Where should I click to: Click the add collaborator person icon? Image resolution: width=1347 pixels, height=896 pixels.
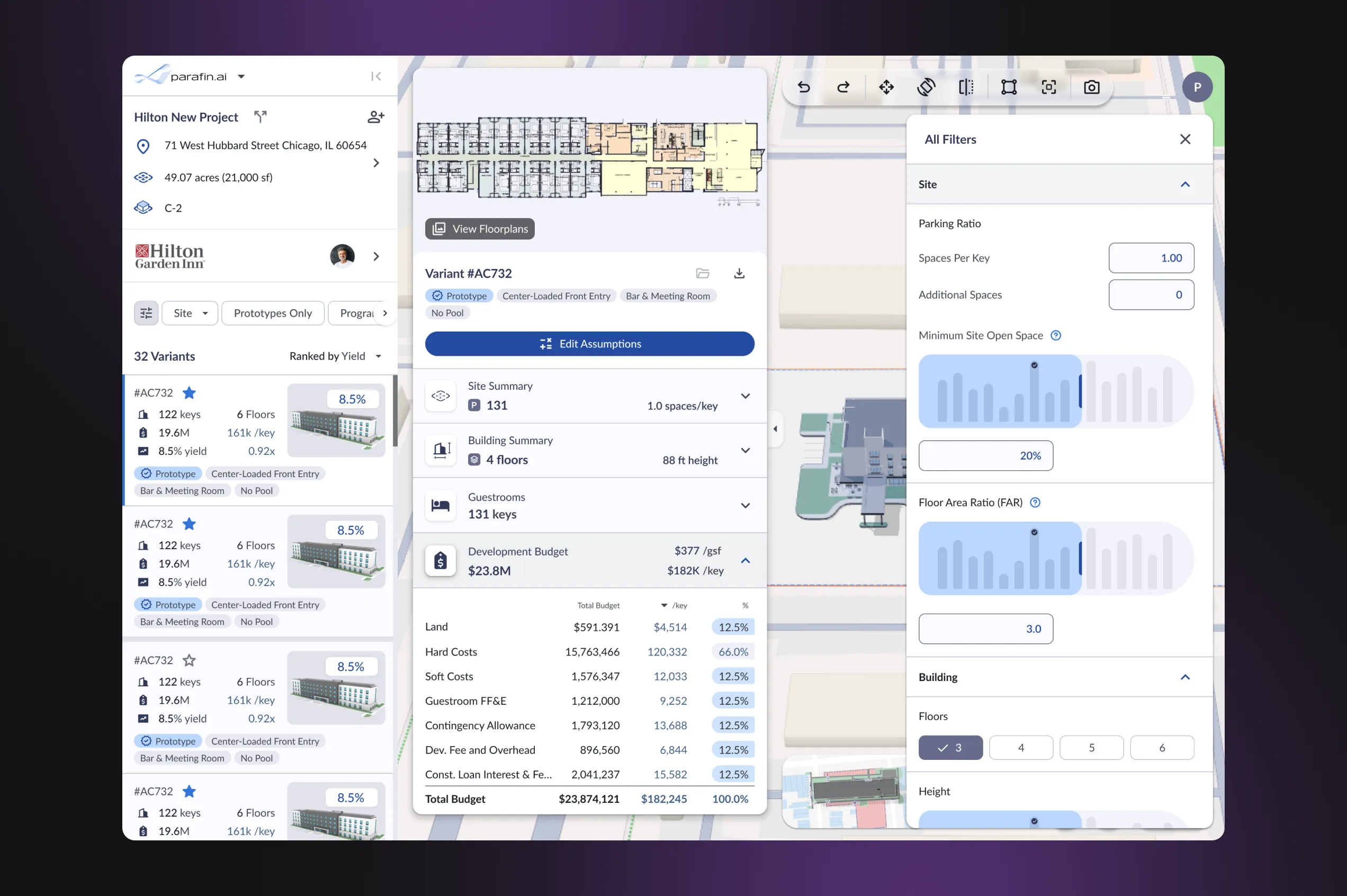(x=375, y=117)
